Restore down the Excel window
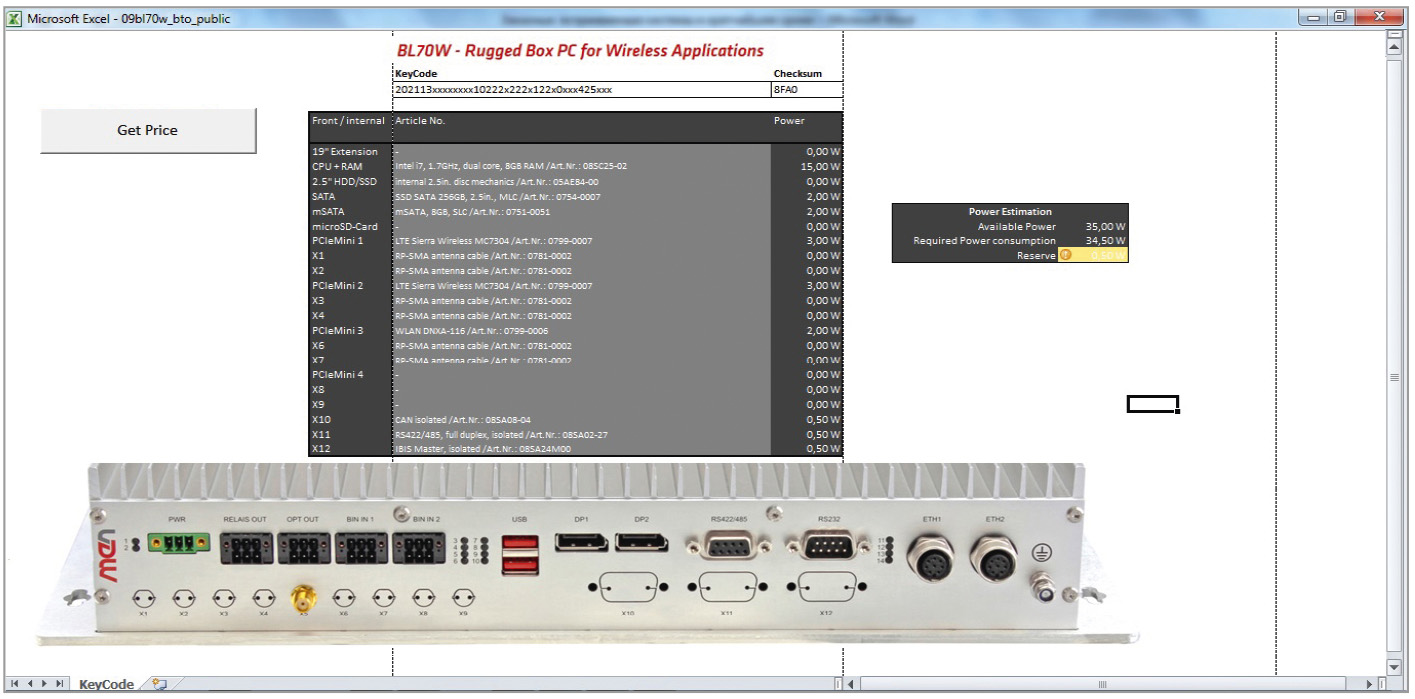Screen dimensions: 1415x699 (1339, 17)
